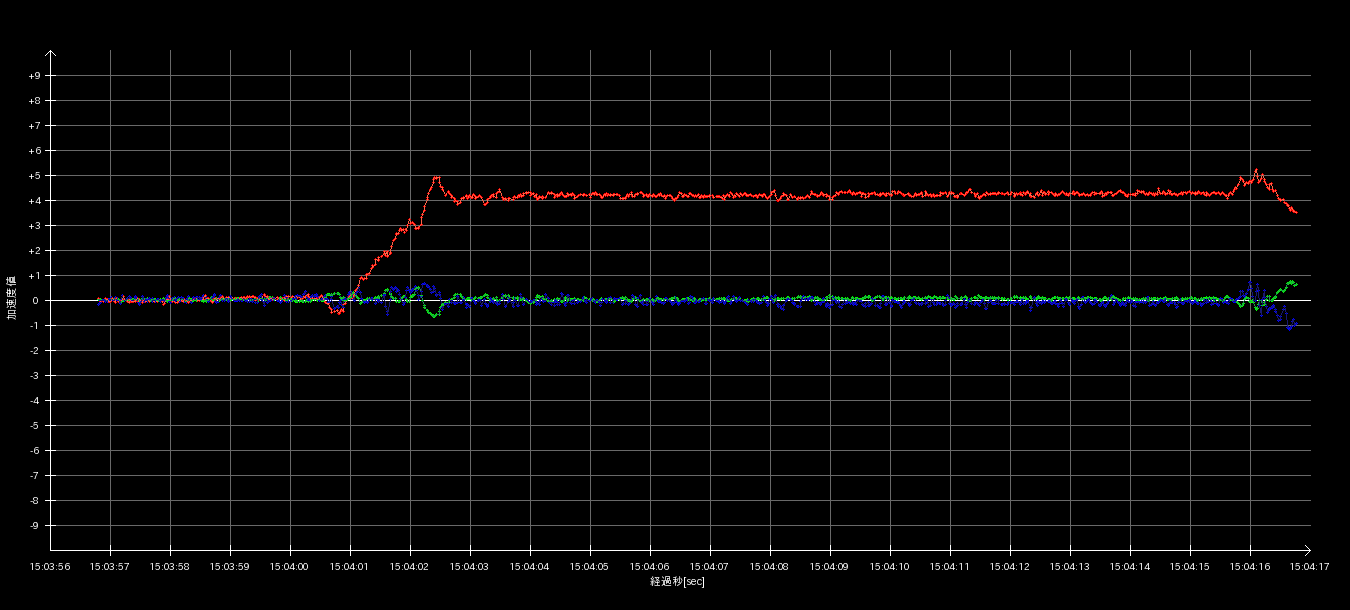1350x610 pixels.
Task: Select the 15:04:12 x-axis tick label
Action: click(1010, 567)
